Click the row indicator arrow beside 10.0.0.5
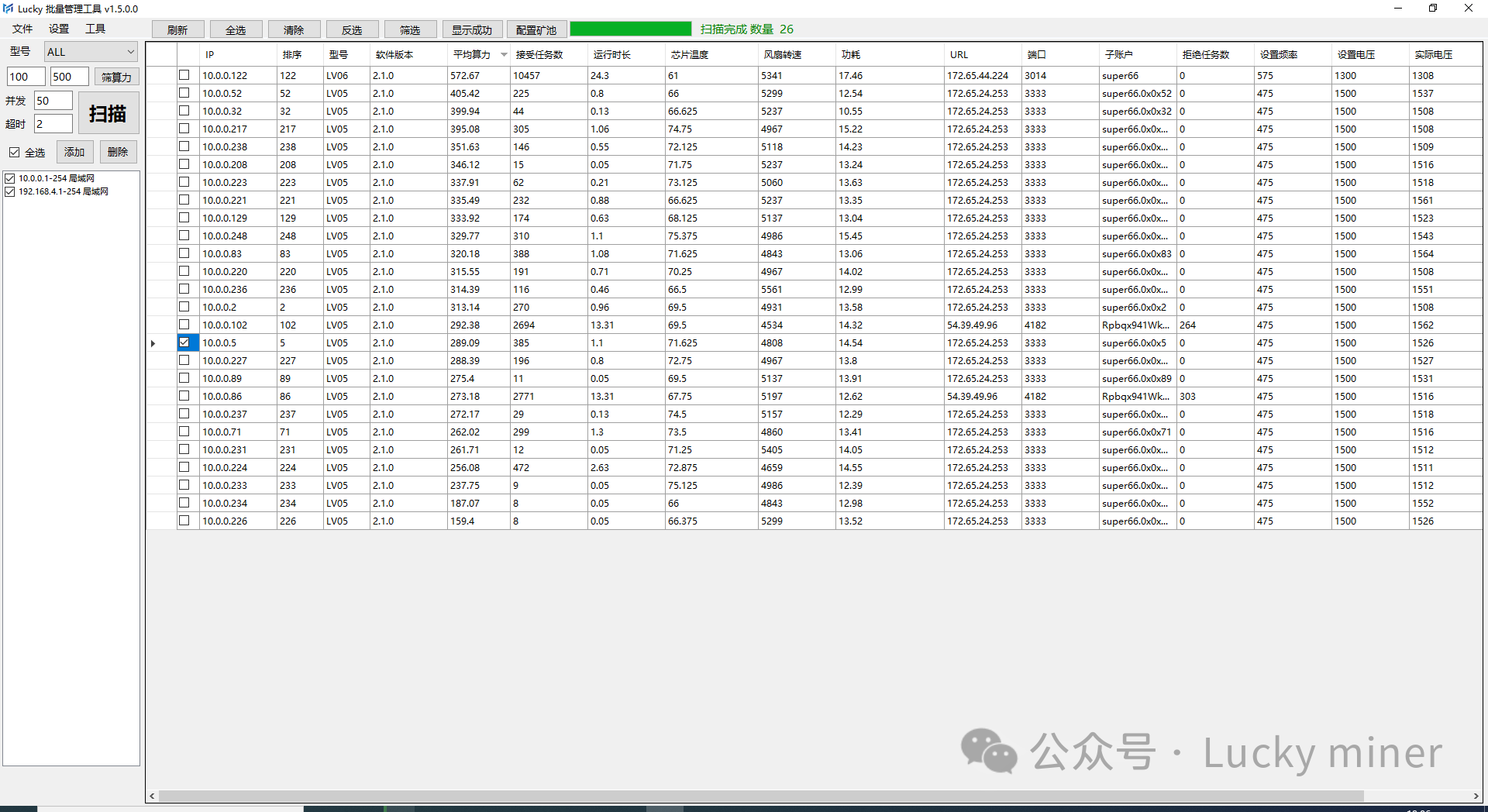Image resolution: width=1488 pixels, height=812 pixels. [x=153, y=343]
